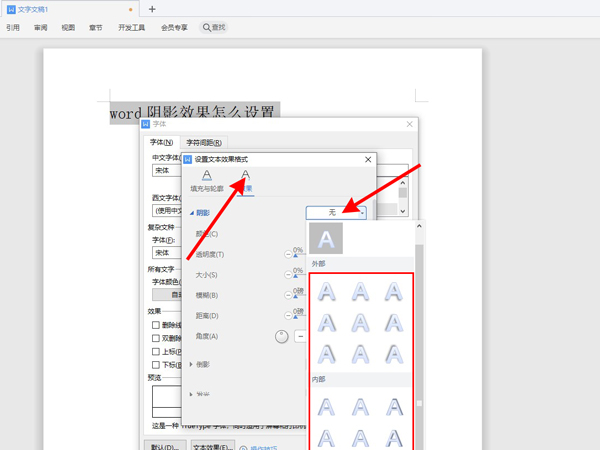Pick the center outer shadow preset
Image resolution: width=600 pixels, height=450 pixels.
(x=361, y=323)
